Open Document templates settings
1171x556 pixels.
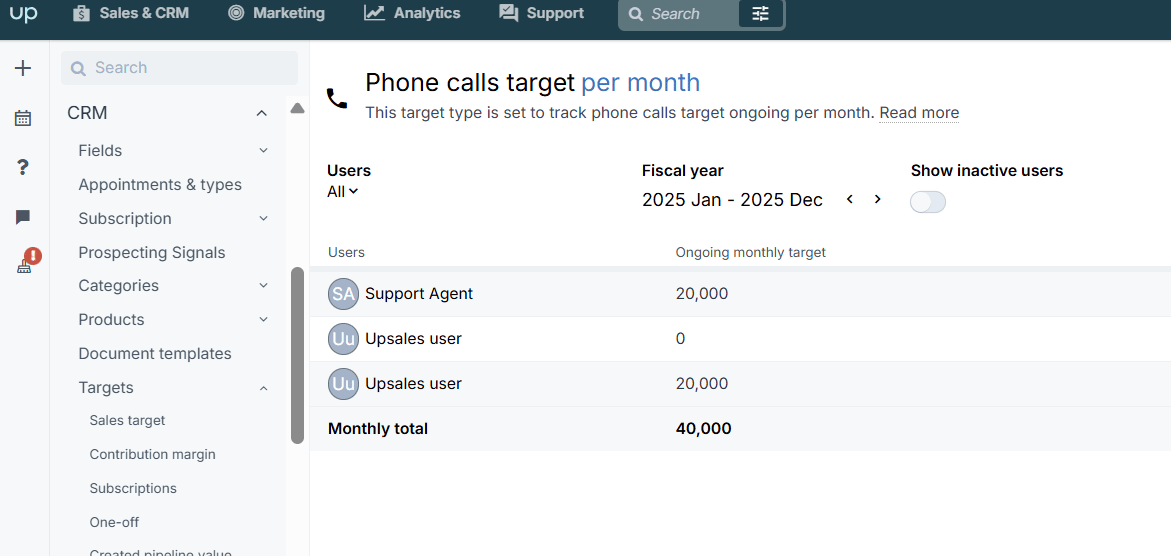pos(155,353)
